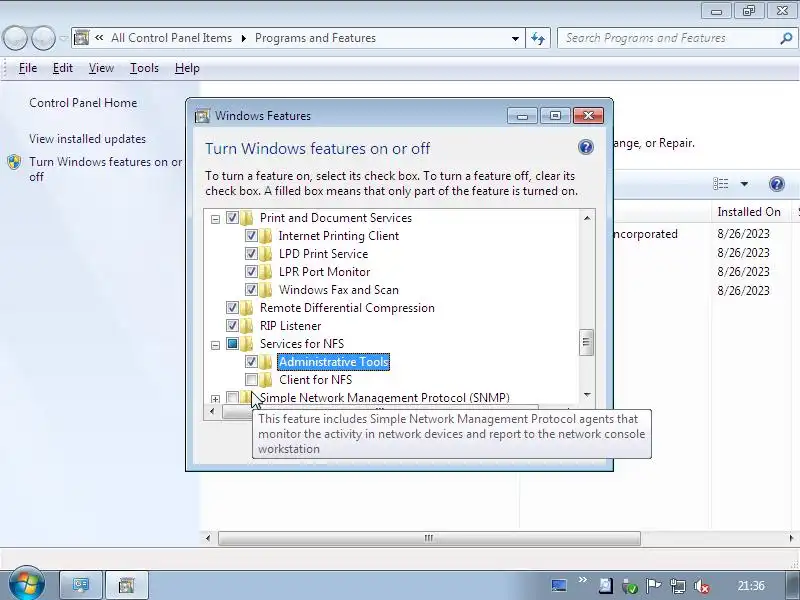The image size is (800, 600).
Task: Click the Windows Features title bar icon
Action: pos(202,116)
